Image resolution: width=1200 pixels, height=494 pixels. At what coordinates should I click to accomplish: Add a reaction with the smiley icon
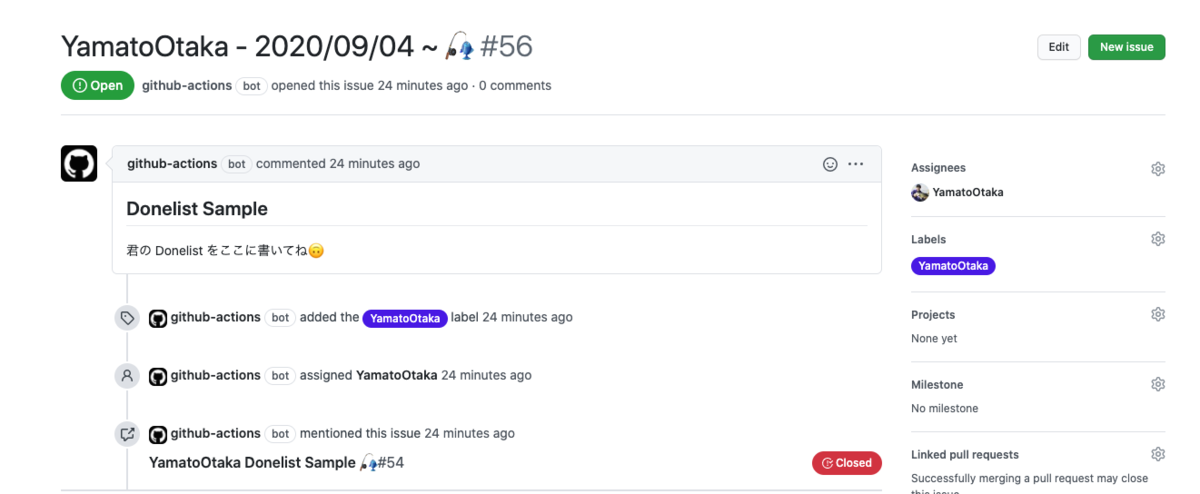click(830, 164)
